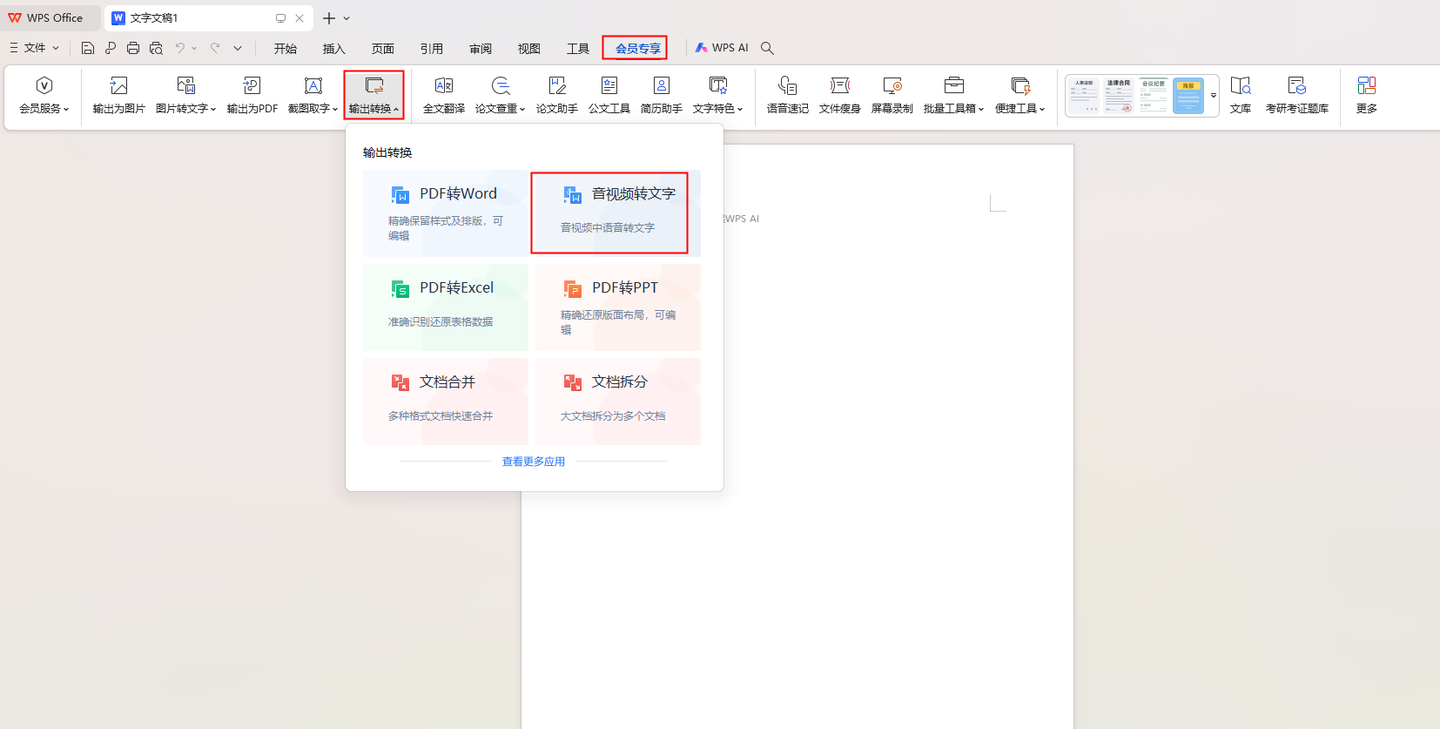Open the 公文工具 tool
Screen dimensions: 1440x729
(x=609, y=96)
